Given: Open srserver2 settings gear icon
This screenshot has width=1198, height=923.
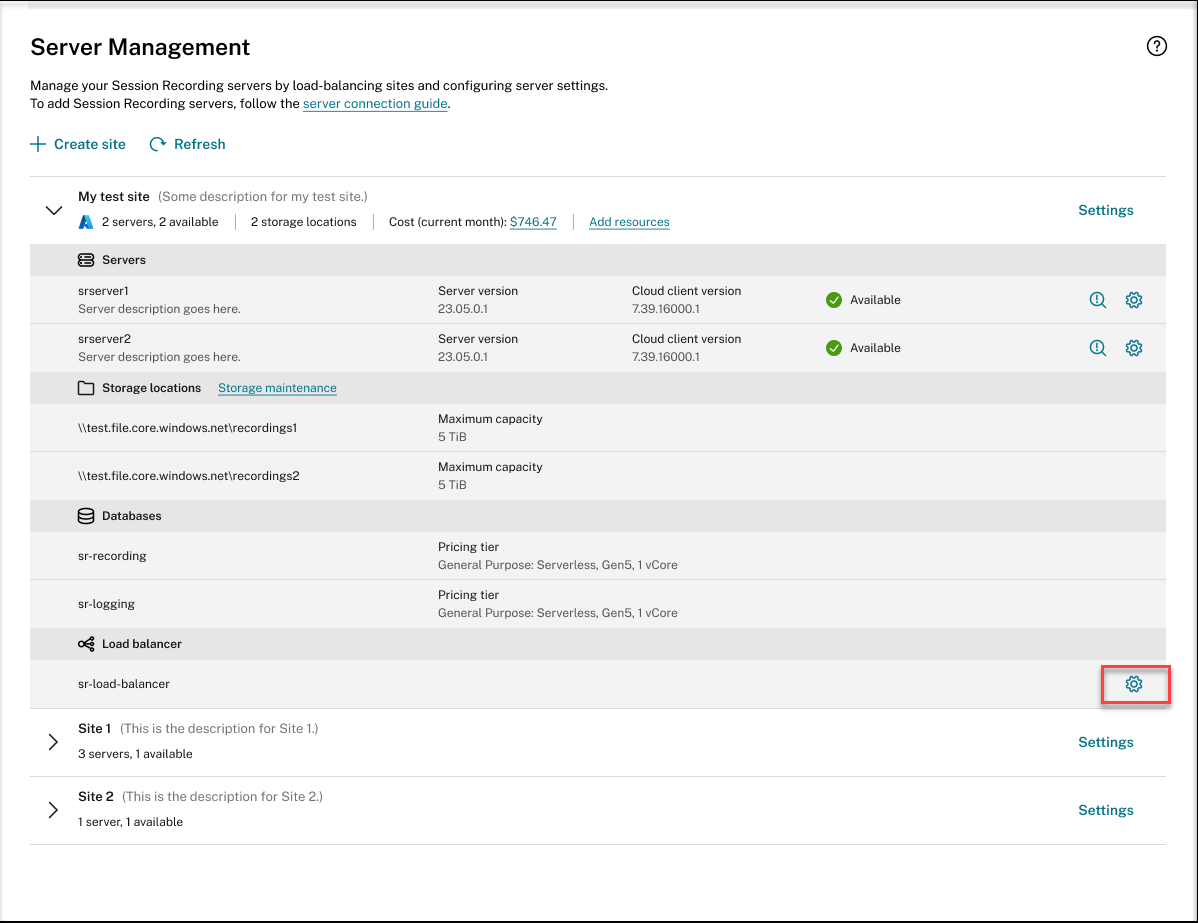Looking at the screenshot, I should point(1133,348).
